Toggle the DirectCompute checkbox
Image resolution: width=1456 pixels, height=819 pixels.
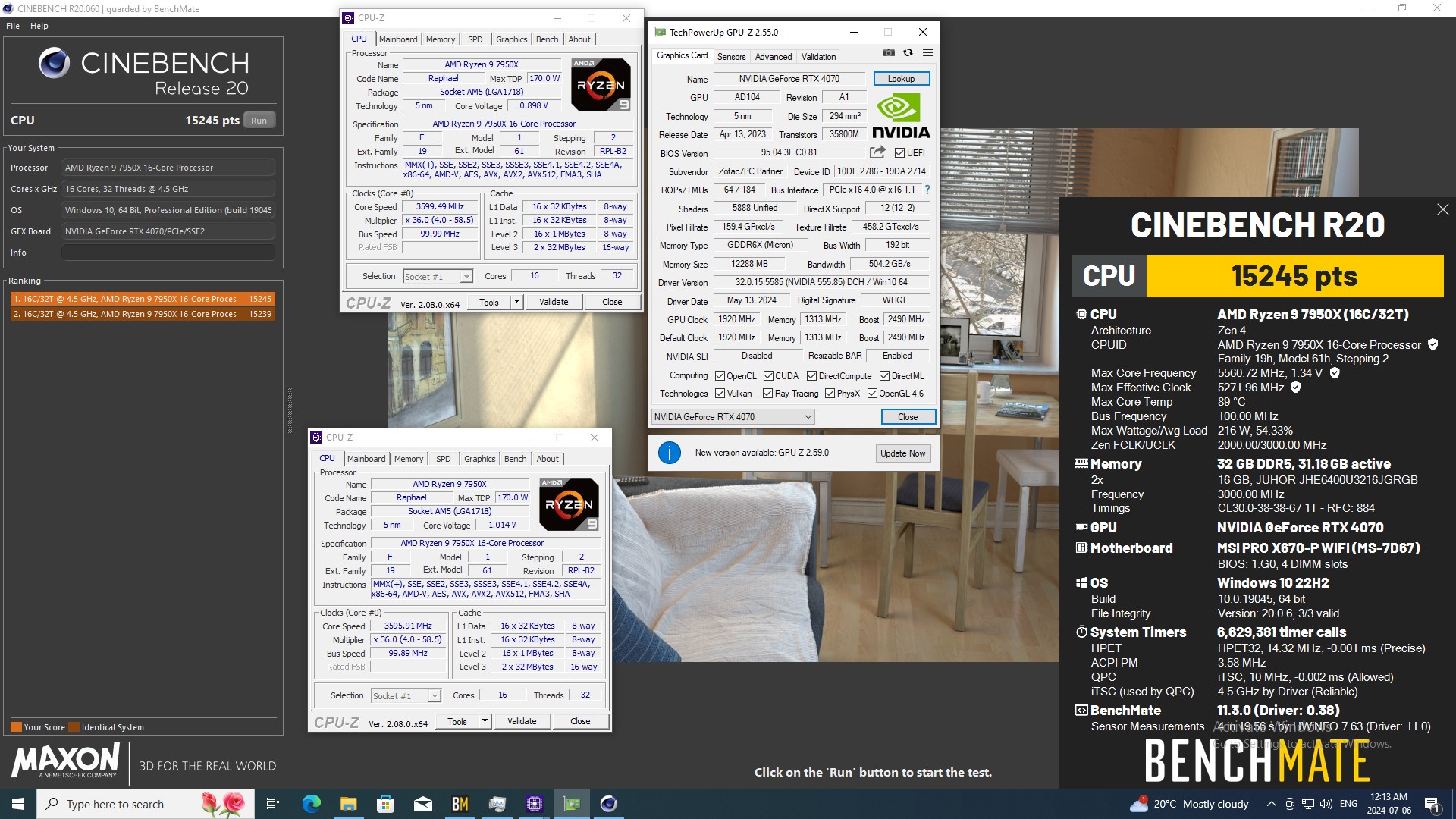(811, 376)
